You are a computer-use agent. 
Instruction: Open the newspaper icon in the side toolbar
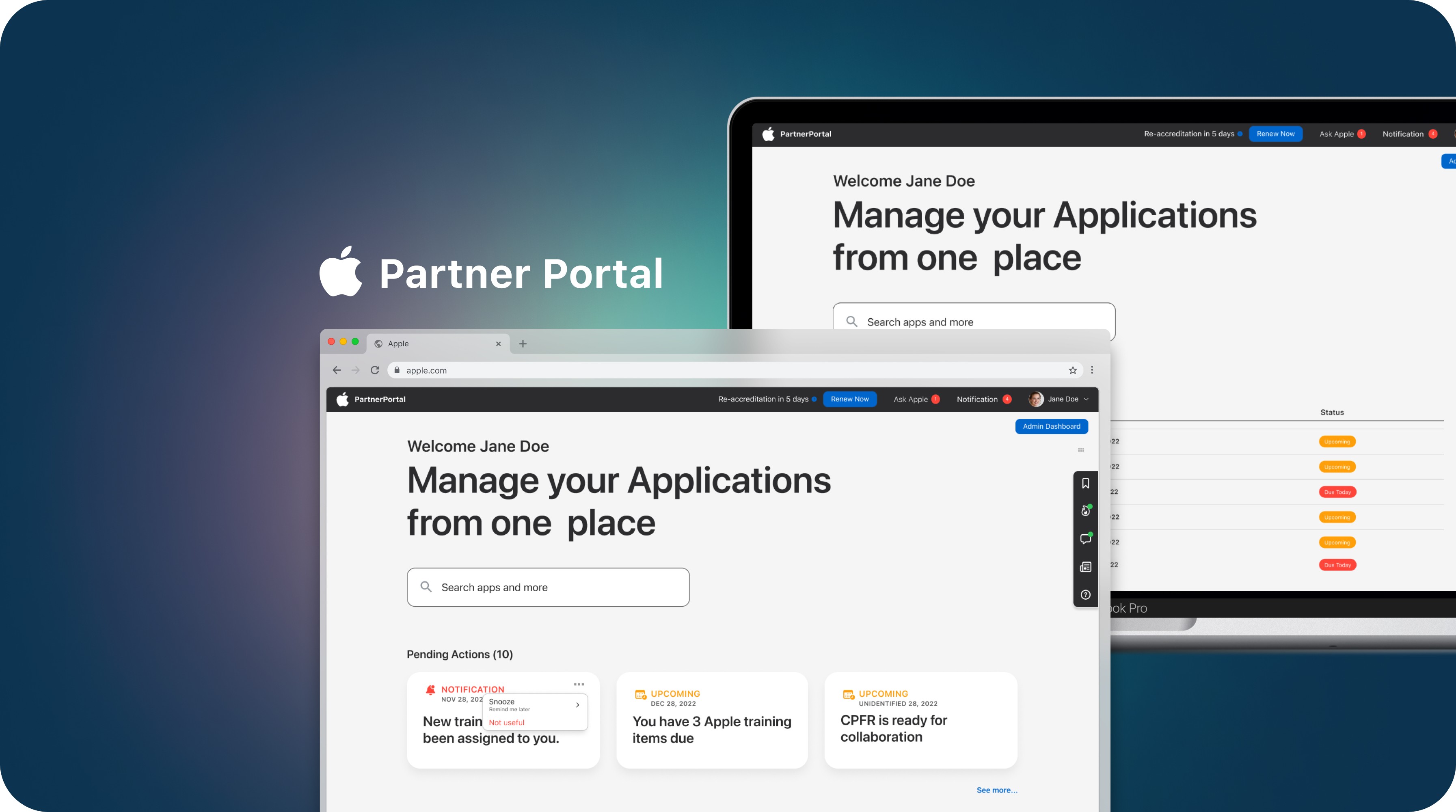pos(1085,567)
